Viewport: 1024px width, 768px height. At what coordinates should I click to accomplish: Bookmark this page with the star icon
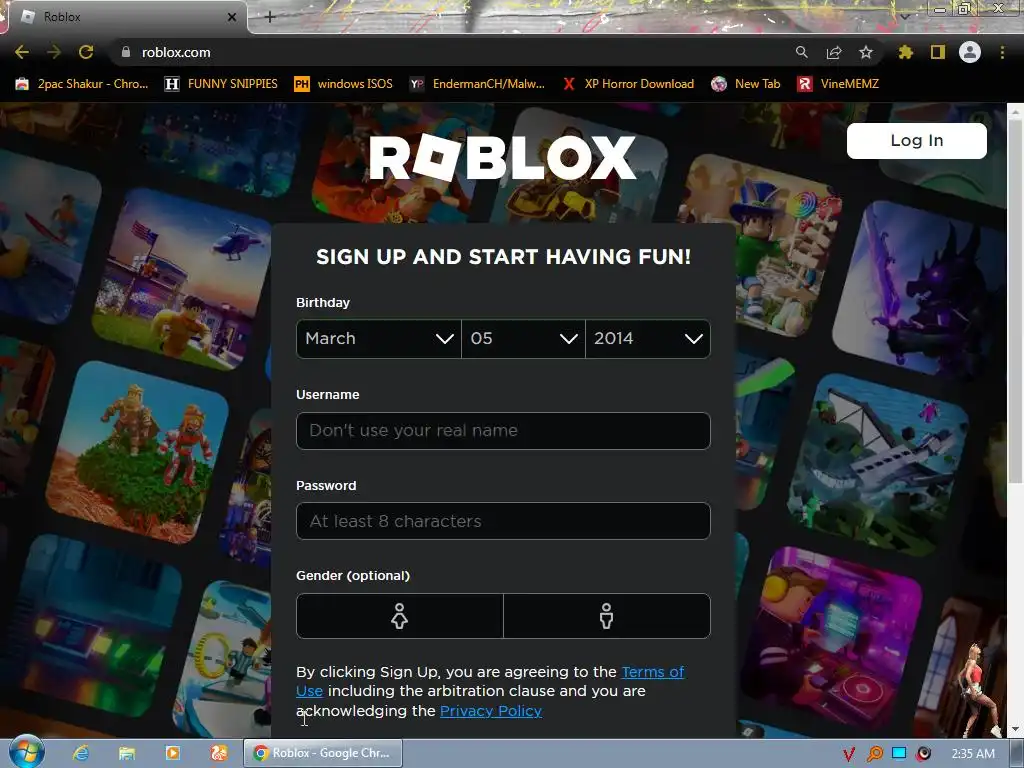point(866,52)
